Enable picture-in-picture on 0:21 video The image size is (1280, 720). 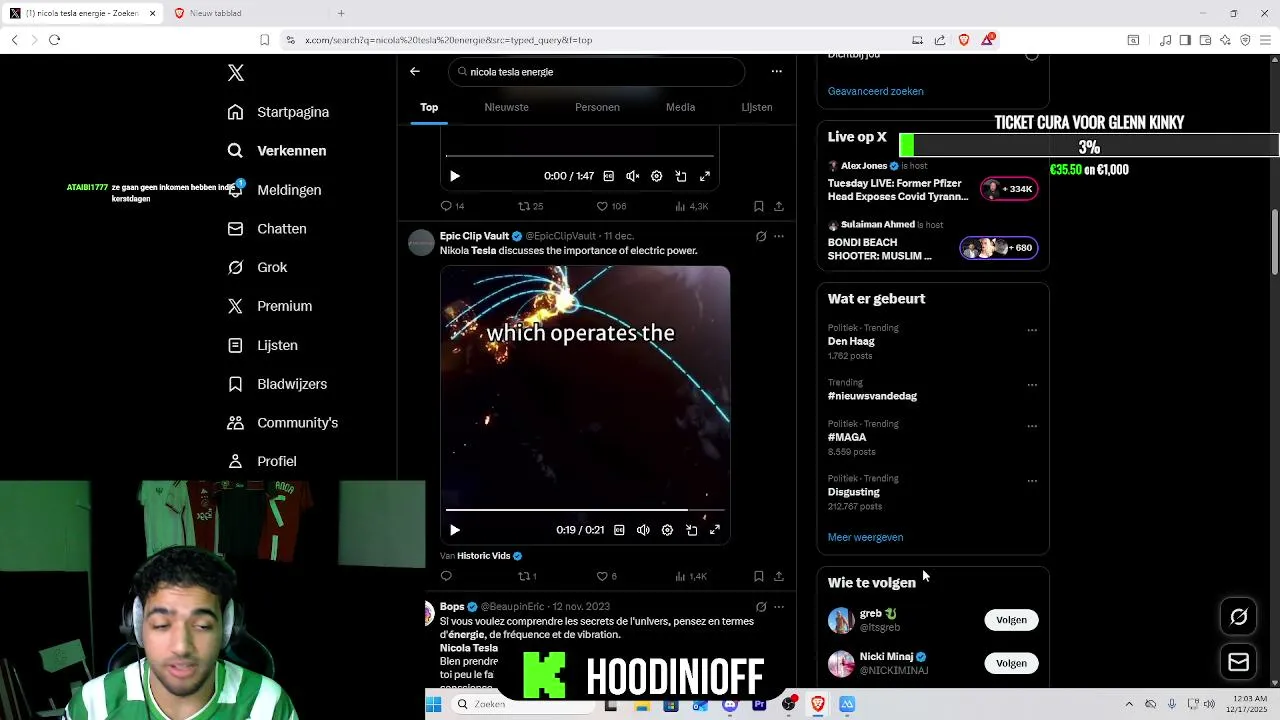(691, 530)
